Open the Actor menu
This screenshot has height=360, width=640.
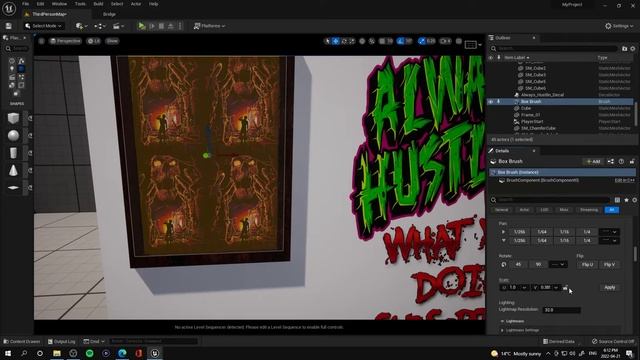point(136,4)
